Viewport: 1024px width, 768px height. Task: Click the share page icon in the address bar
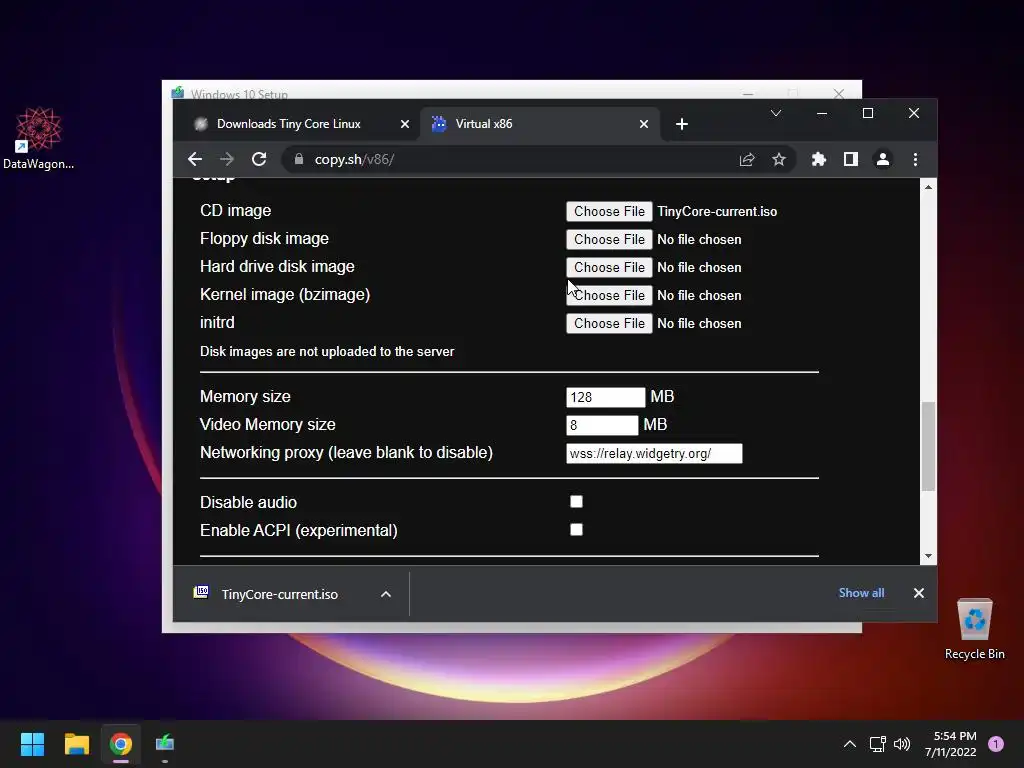pyautogui.click(x=747, y=159)
